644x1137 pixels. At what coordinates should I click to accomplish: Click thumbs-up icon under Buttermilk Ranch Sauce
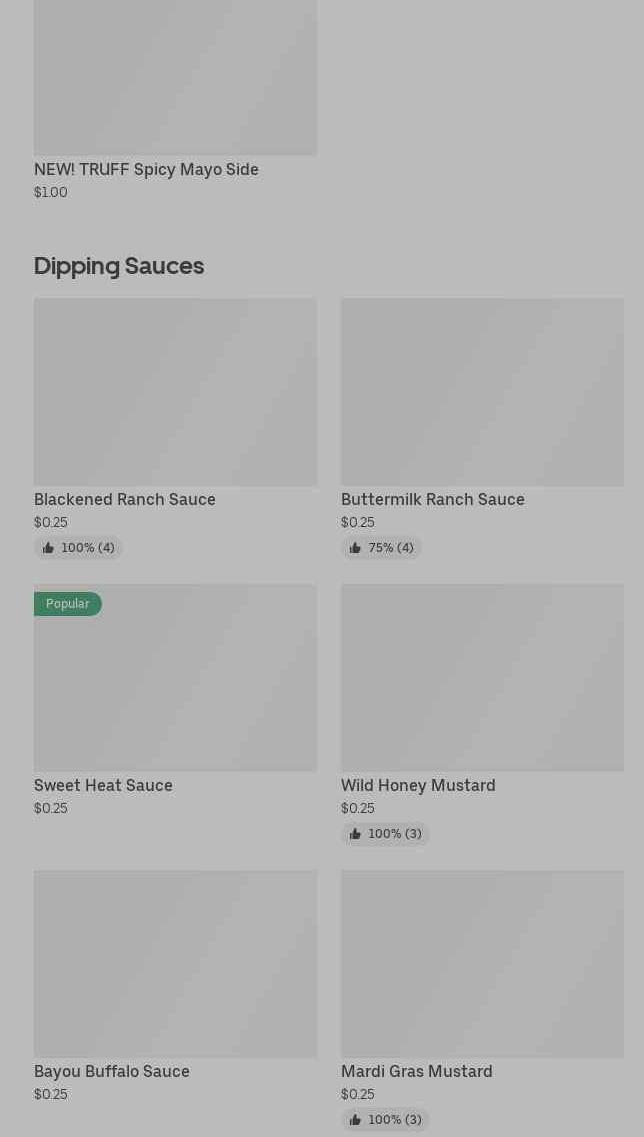[x=355, y=548]
